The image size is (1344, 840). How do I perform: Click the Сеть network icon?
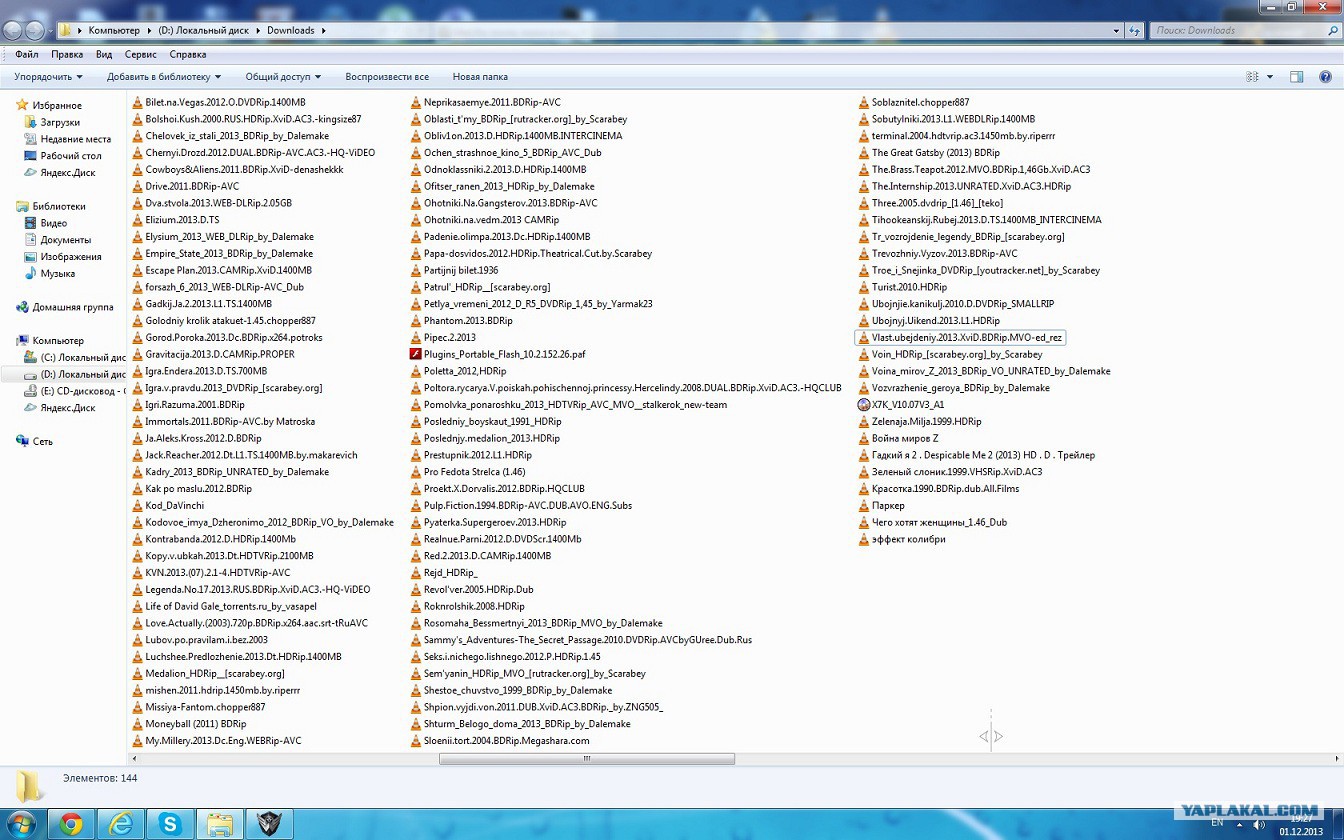point(22,441)
